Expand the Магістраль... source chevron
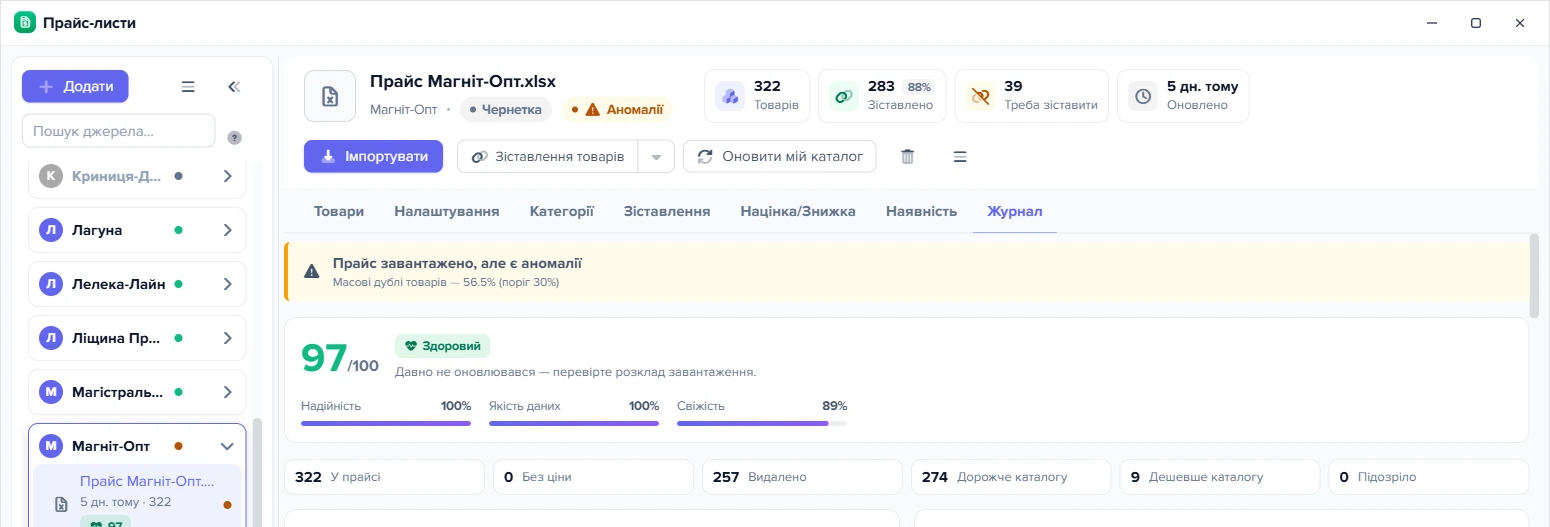 tap(228, 392)
